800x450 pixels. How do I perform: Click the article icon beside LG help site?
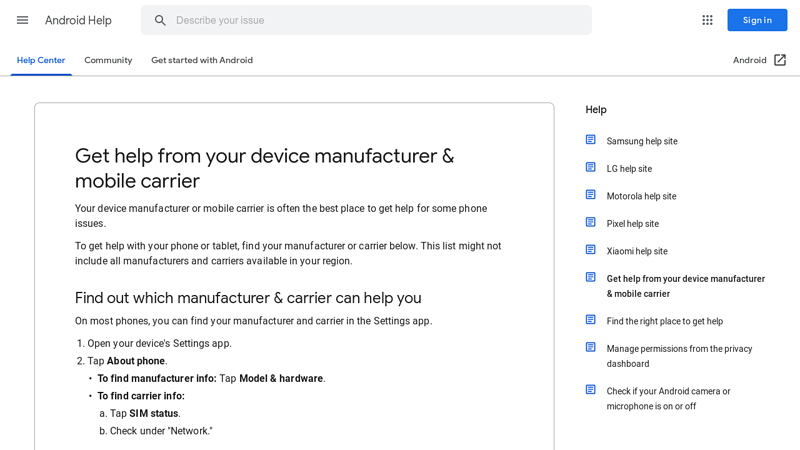(590, 167)
